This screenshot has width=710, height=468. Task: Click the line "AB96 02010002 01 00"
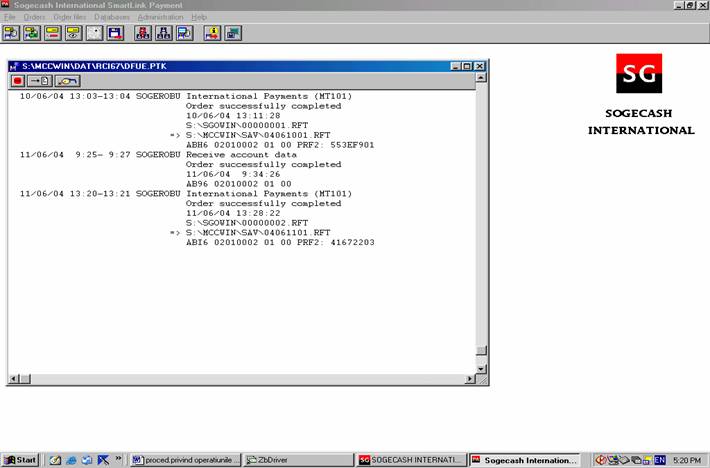(239, 184)
